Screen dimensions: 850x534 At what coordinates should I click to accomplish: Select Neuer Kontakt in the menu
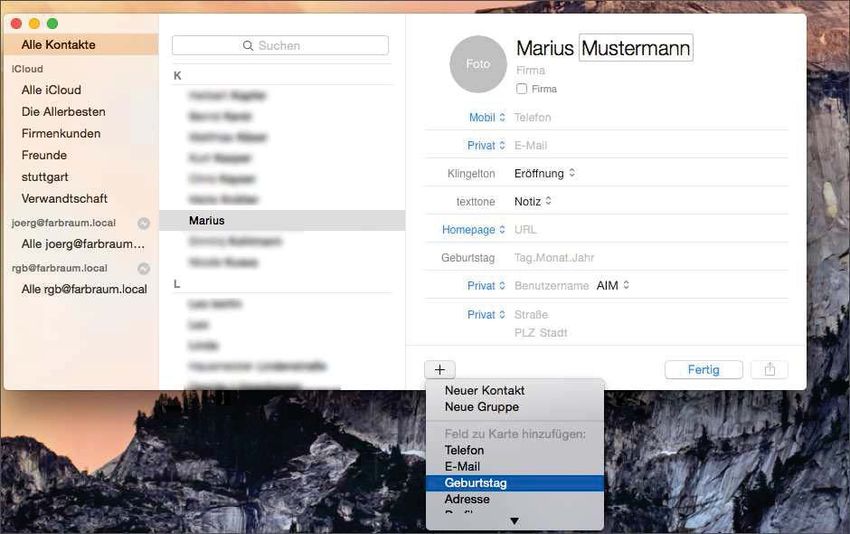485,391
